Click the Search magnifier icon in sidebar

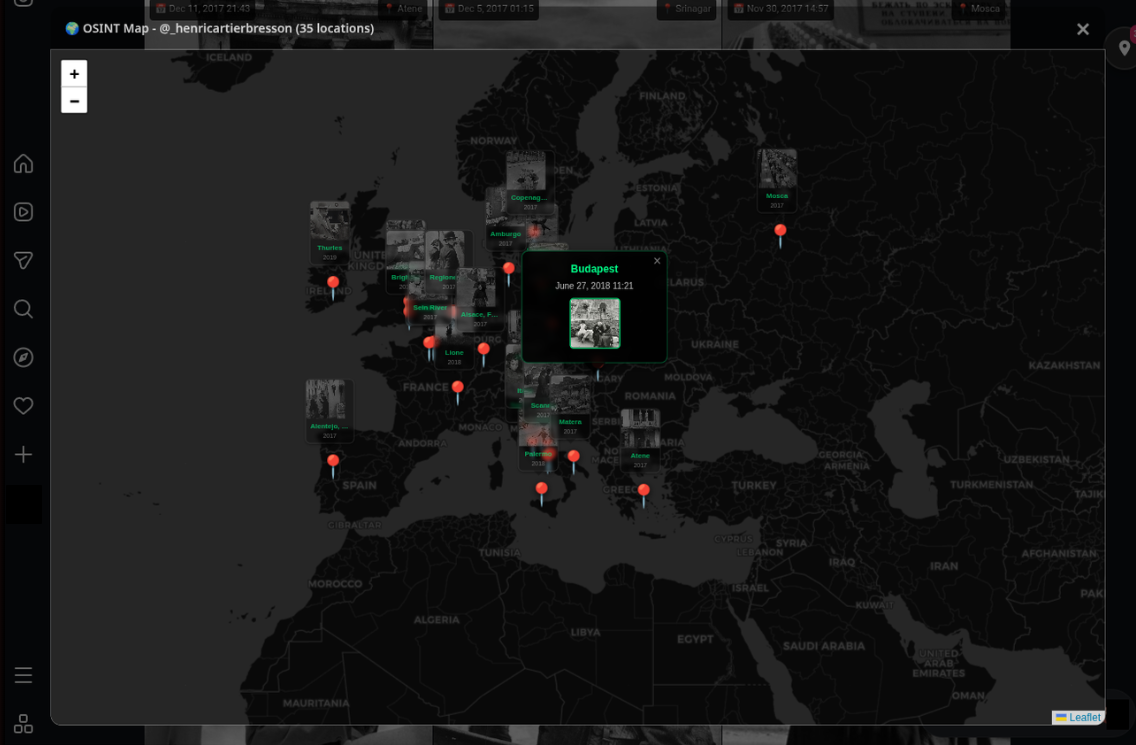(23, 309)
